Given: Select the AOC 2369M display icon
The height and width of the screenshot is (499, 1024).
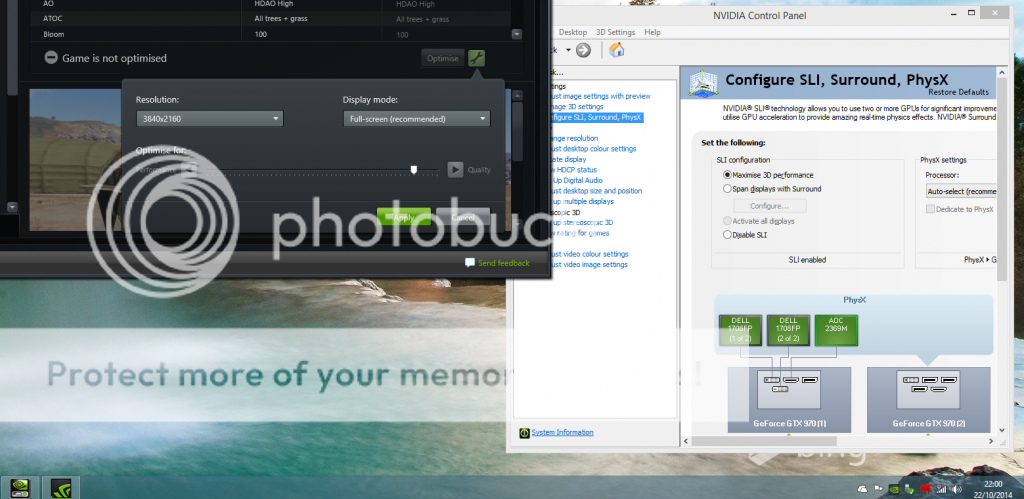Looking at the screenshot, I should 837,330.
